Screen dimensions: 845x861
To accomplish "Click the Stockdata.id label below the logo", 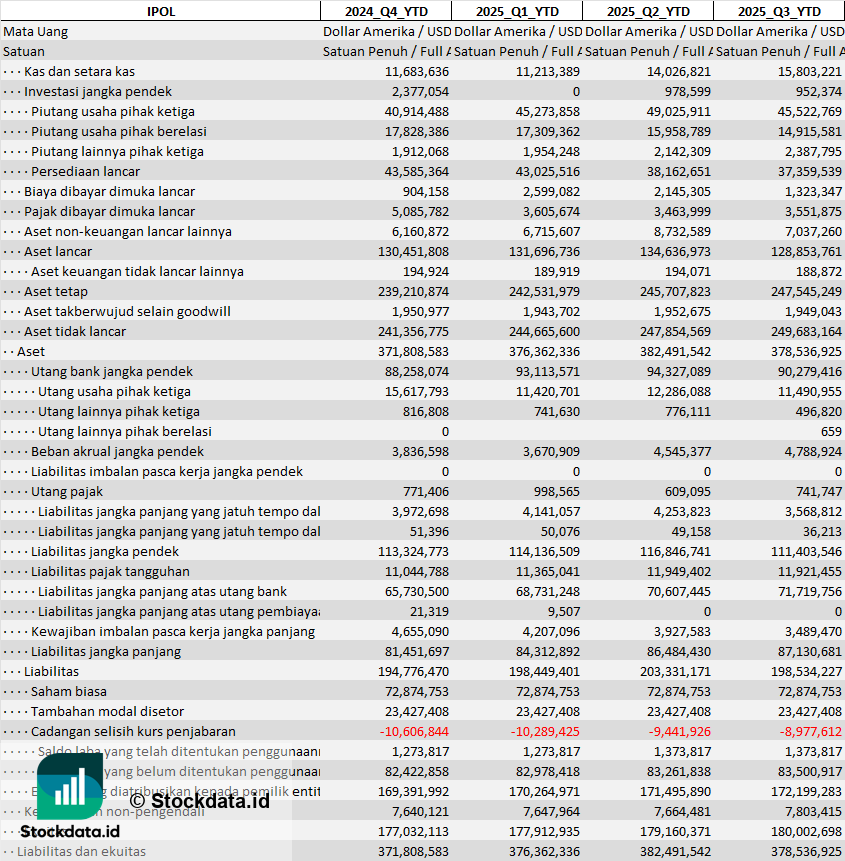I will coord(76,832).
